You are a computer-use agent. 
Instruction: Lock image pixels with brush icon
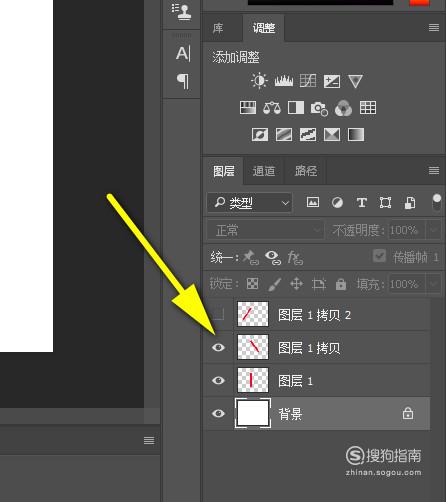click(275, 284)
